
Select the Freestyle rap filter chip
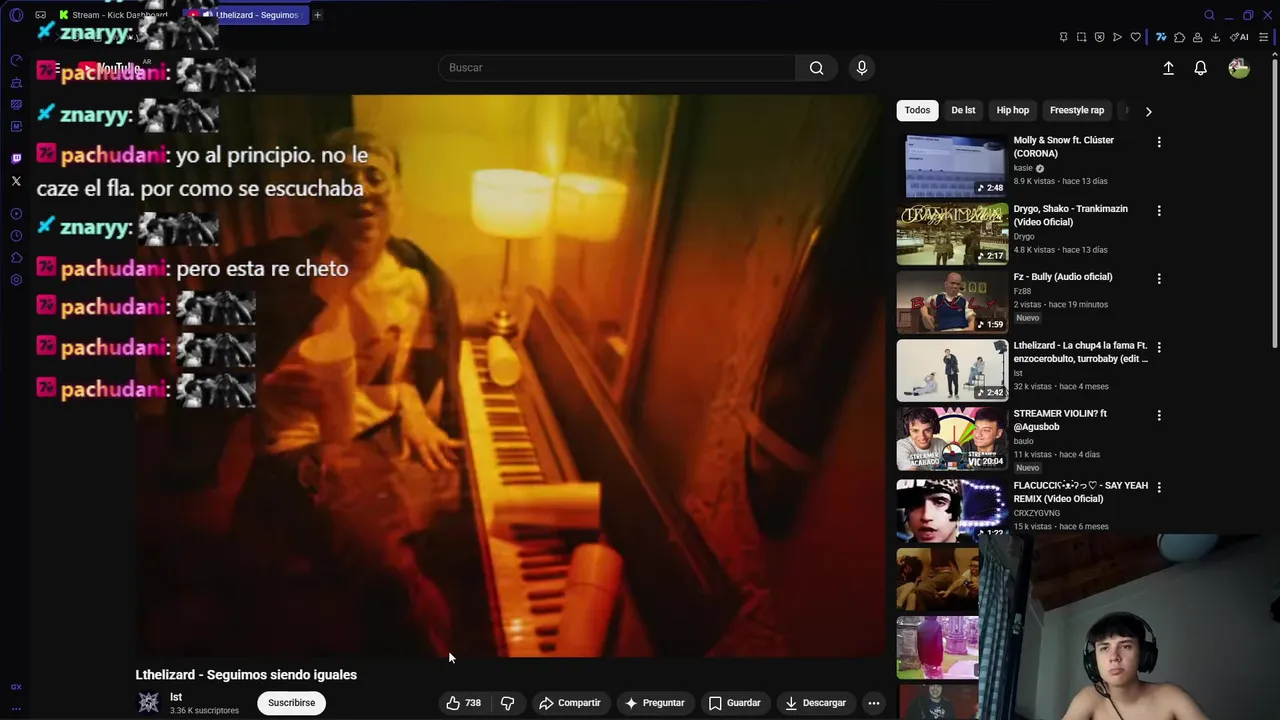point(1077,110)
